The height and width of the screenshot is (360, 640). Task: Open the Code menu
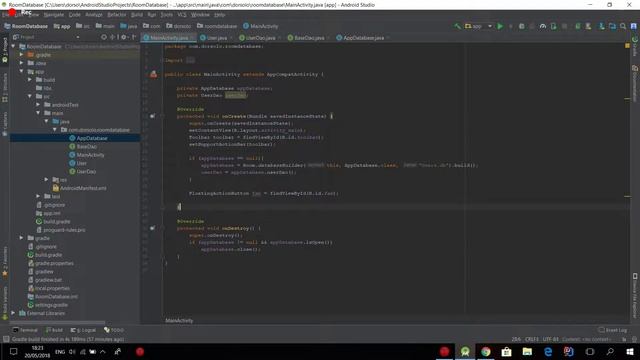pos(75,15)
